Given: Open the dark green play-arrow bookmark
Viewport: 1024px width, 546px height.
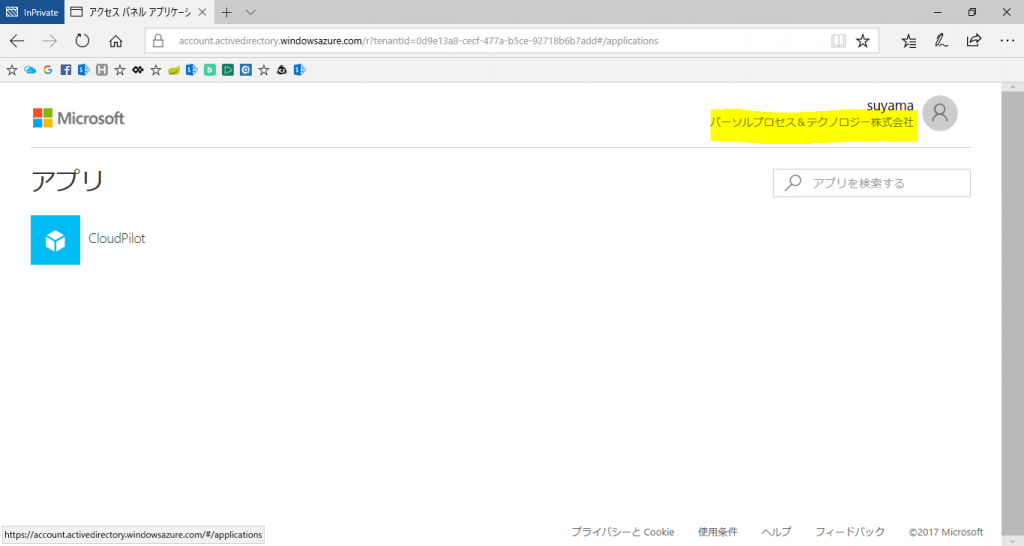Looking at the screenshot, I should [x=228, y=70].
